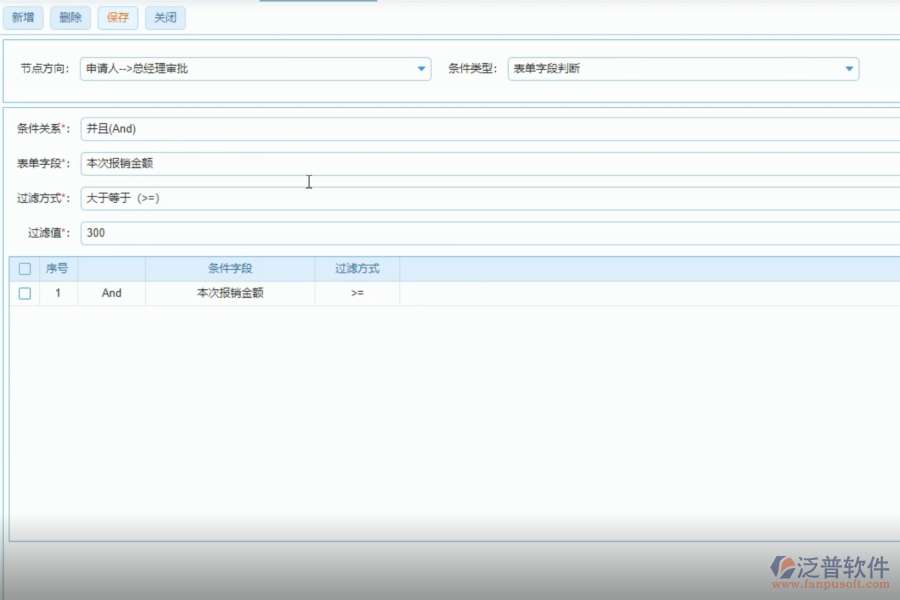Image resolution: width=900 pixels, height=600 pixels.
Task: Close the panel with 关闭
Action: (x=164, y=17)
